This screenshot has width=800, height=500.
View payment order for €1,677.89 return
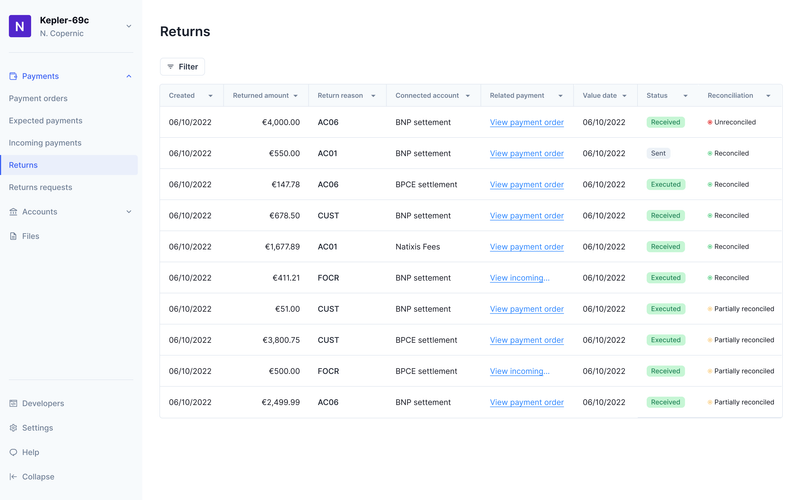[527, 247]
